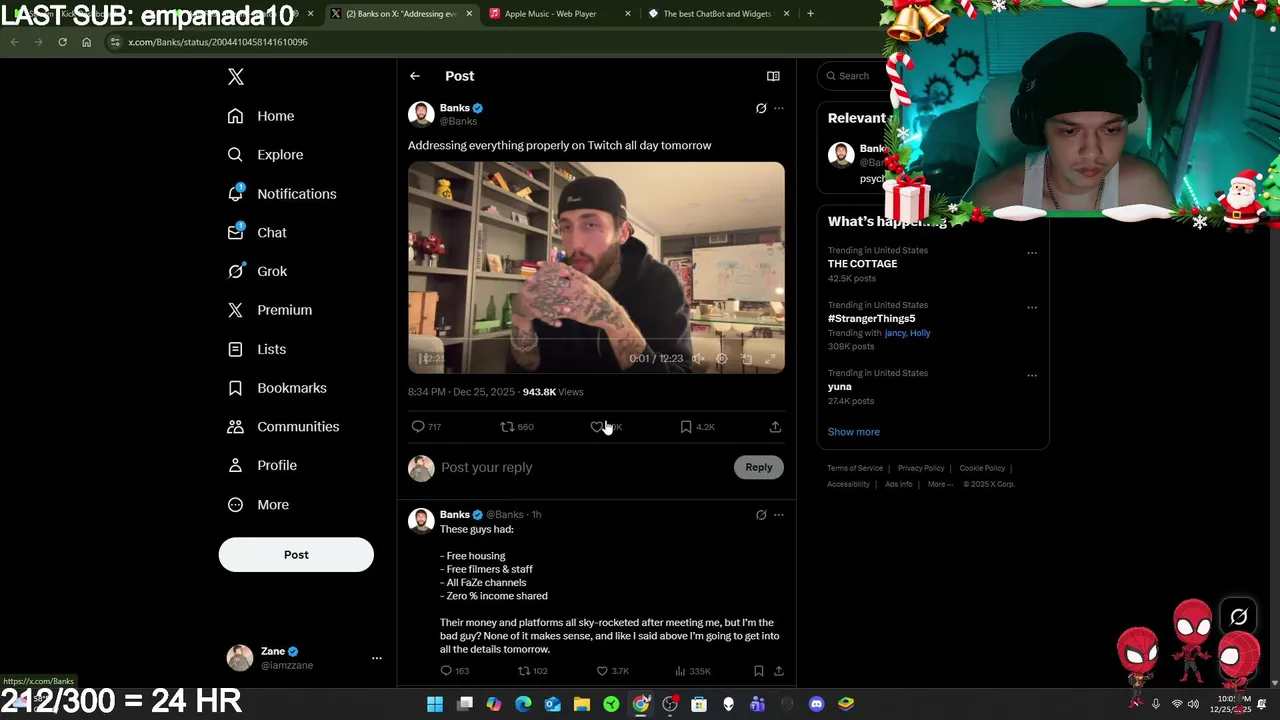Open File Explorer from the taskbar

[582, 704]
